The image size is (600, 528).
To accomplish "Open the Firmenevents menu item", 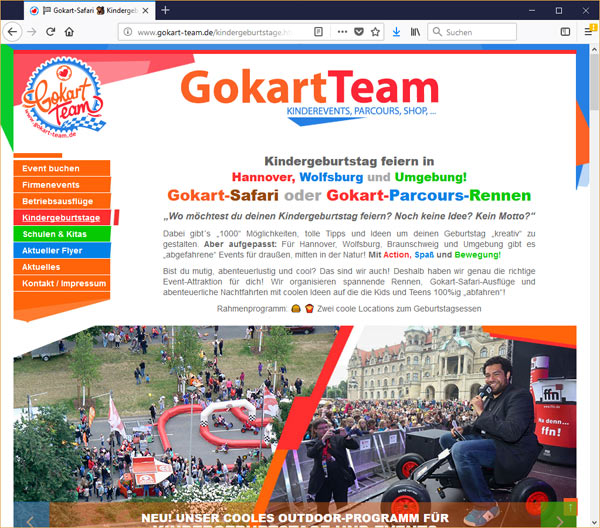I will pyautogui.click(x=62, y=185).
